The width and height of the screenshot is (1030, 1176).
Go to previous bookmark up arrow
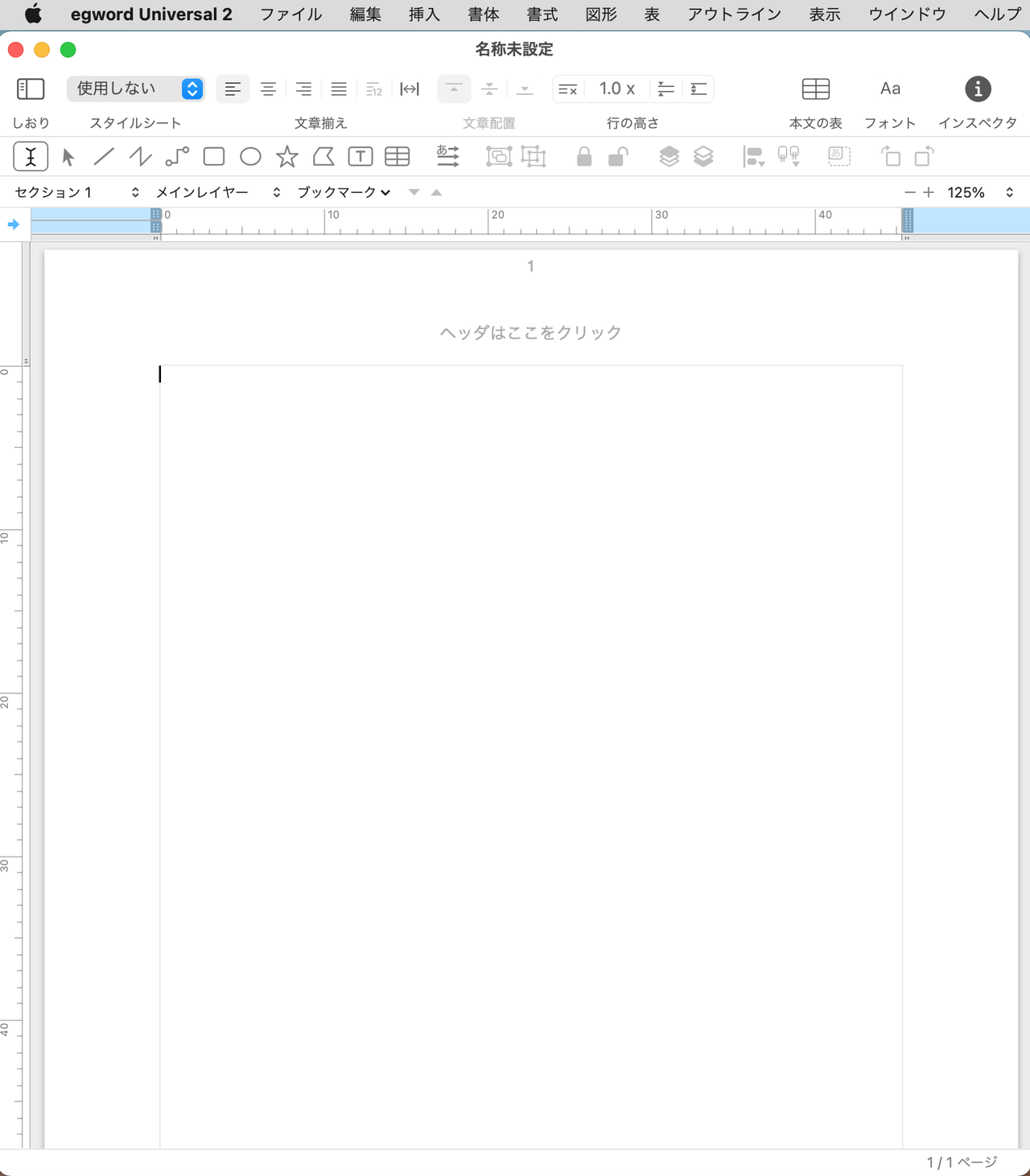tap(436, 192)
